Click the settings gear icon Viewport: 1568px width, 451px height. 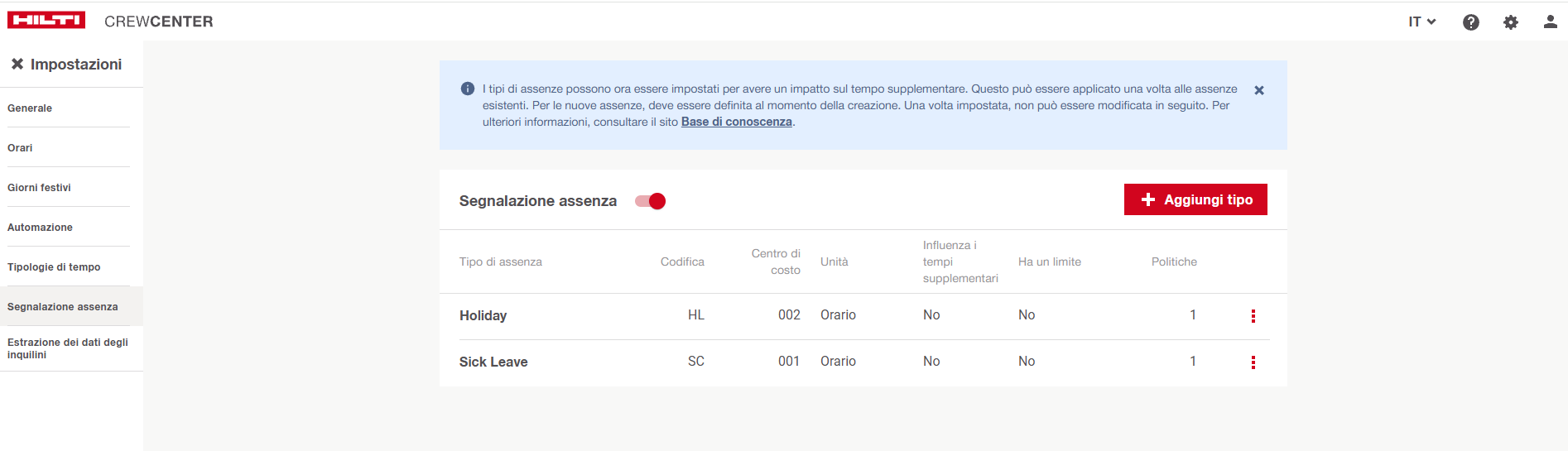[1510, 22]
